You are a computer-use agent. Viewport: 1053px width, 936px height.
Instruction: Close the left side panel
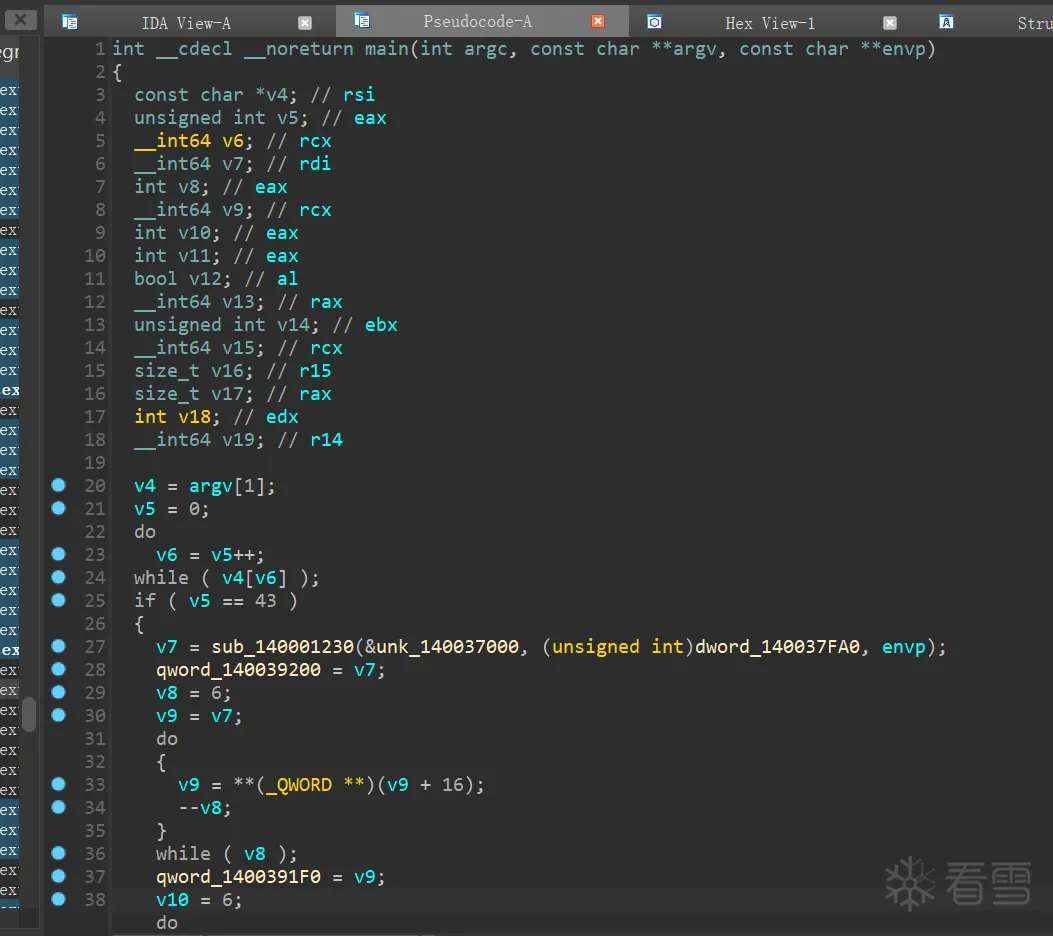tap(21, 19)
